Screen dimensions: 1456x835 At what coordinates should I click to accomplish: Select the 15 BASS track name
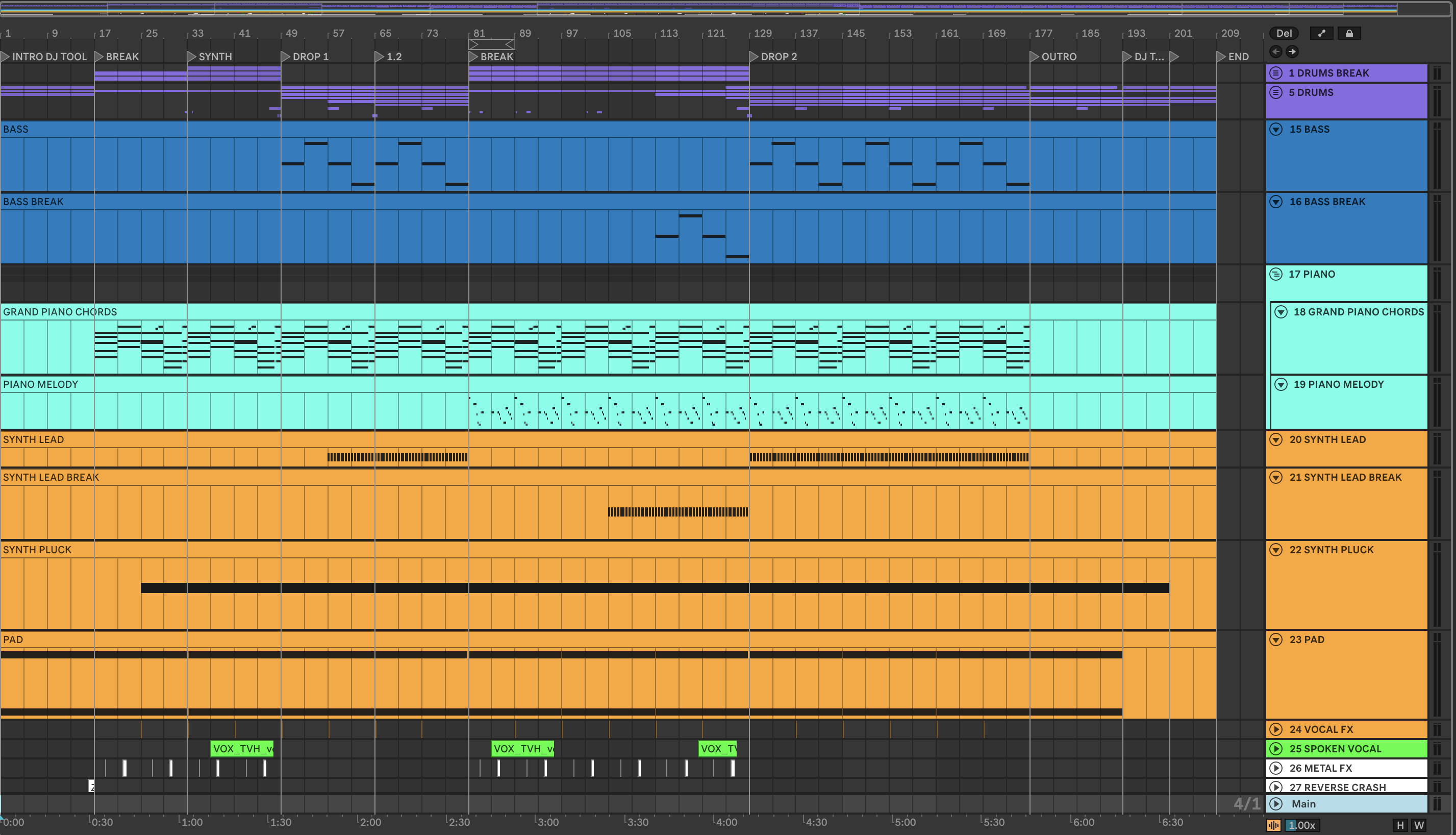click(1309, 129)
